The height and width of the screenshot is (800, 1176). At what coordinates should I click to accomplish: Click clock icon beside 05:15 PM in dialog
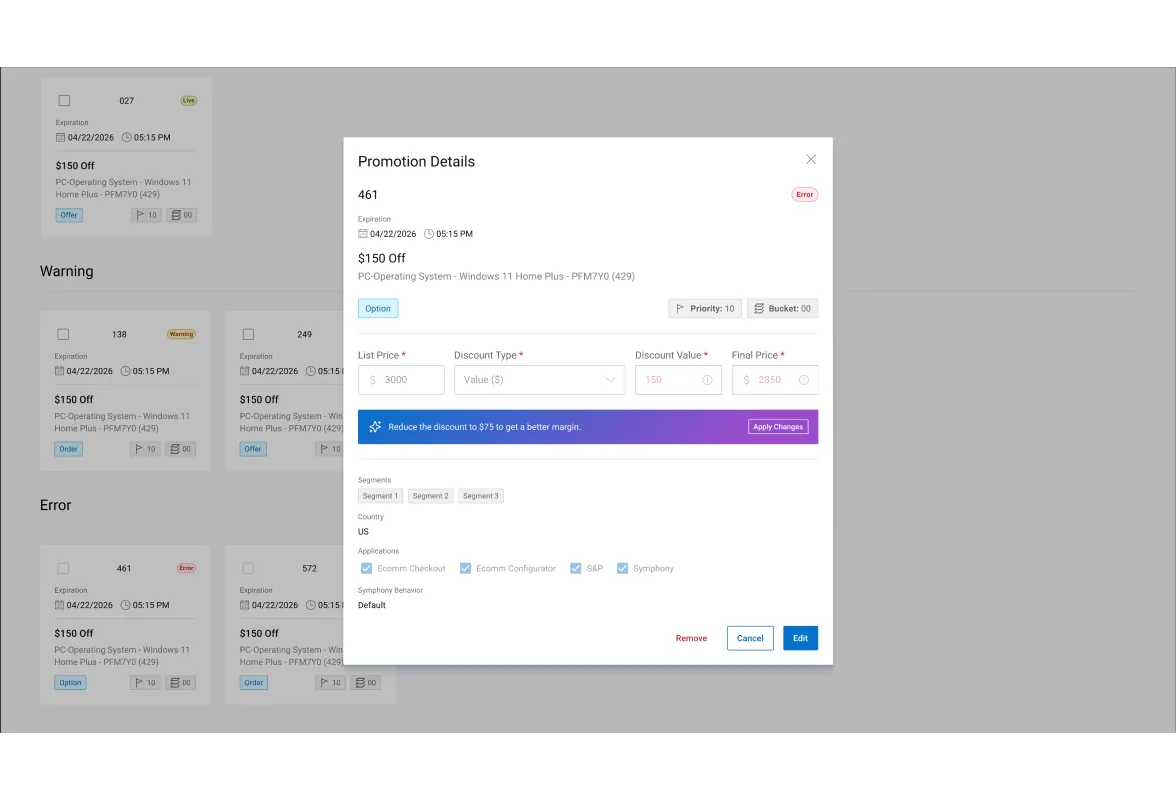[x=429, y=234]
